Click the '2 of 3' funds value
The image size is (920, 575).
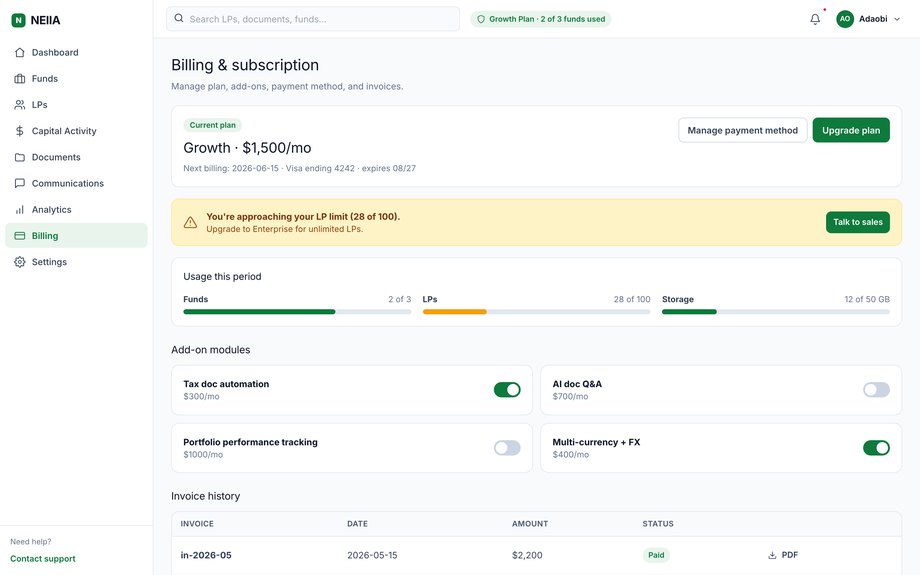(400, 299)
